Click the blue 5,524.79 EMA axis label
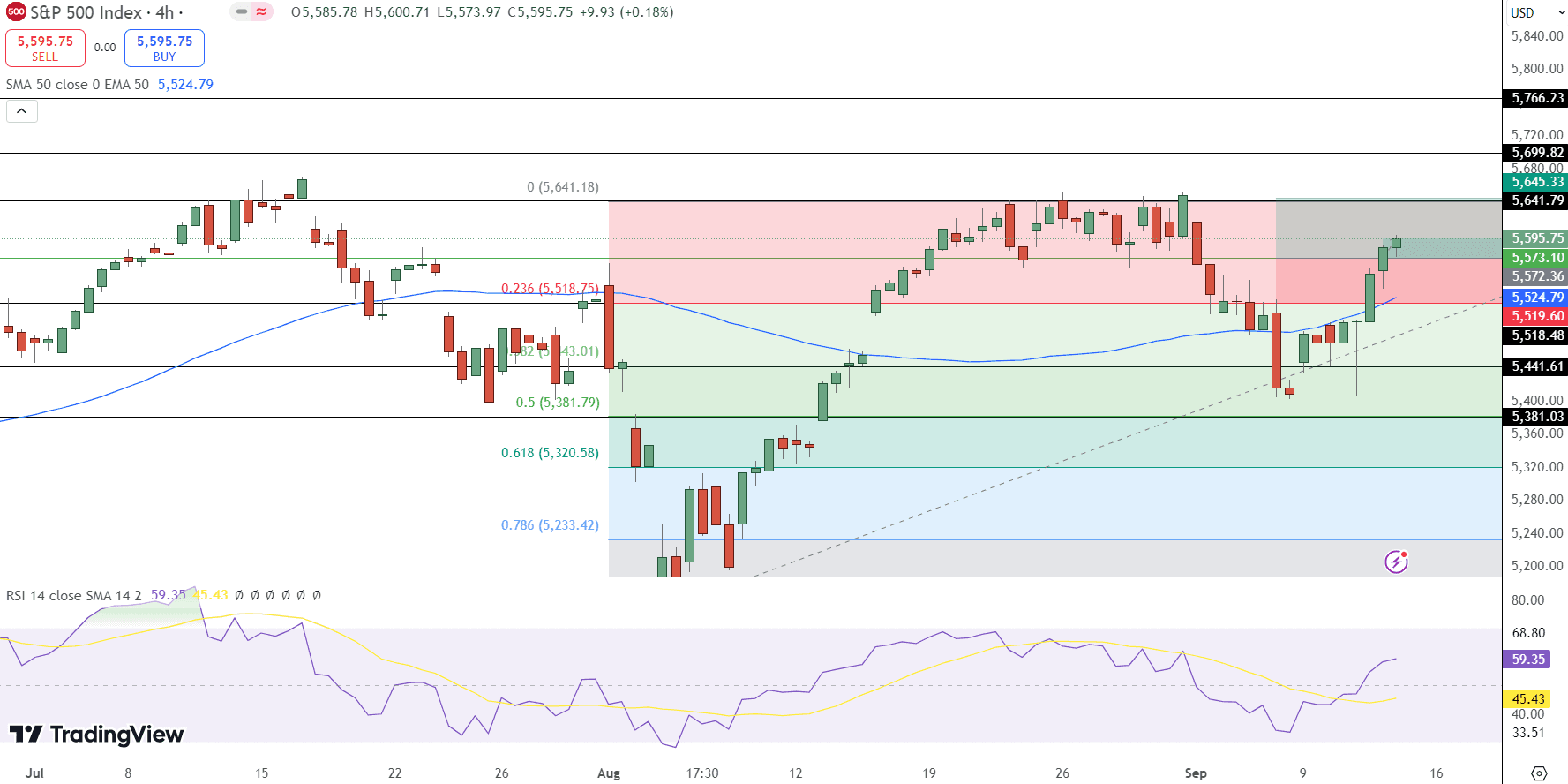 1535,298
